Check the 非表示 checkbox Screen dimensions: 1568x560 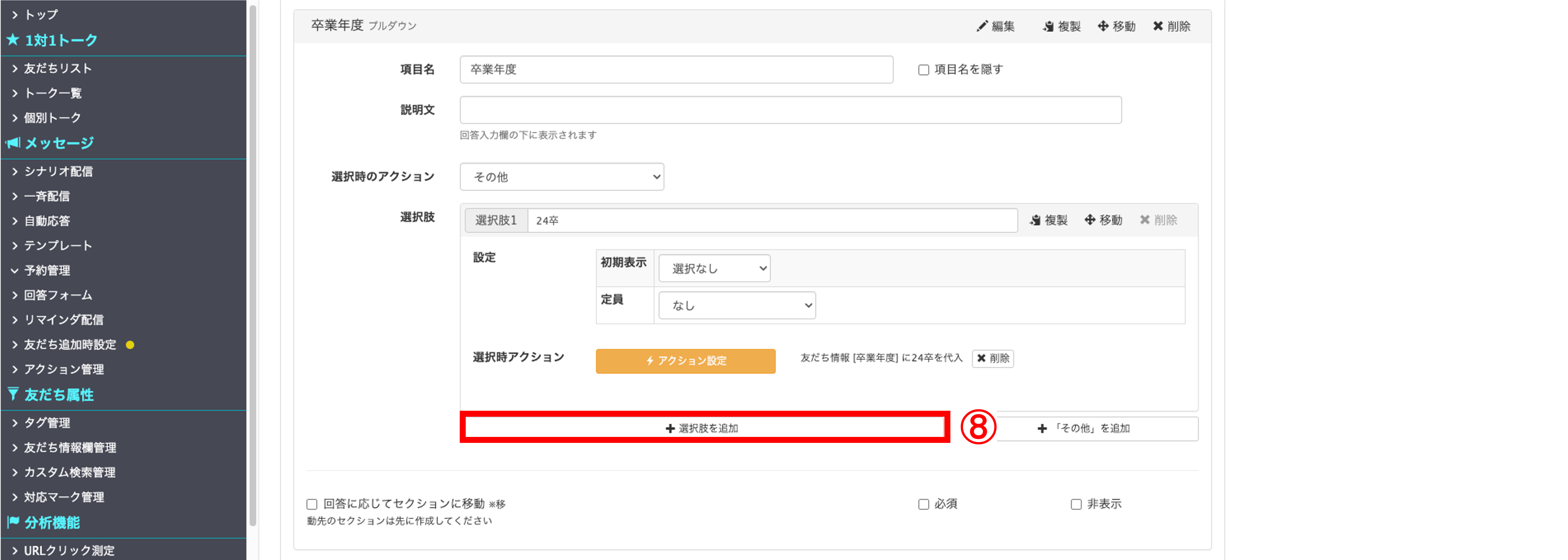pos(1076,504)
